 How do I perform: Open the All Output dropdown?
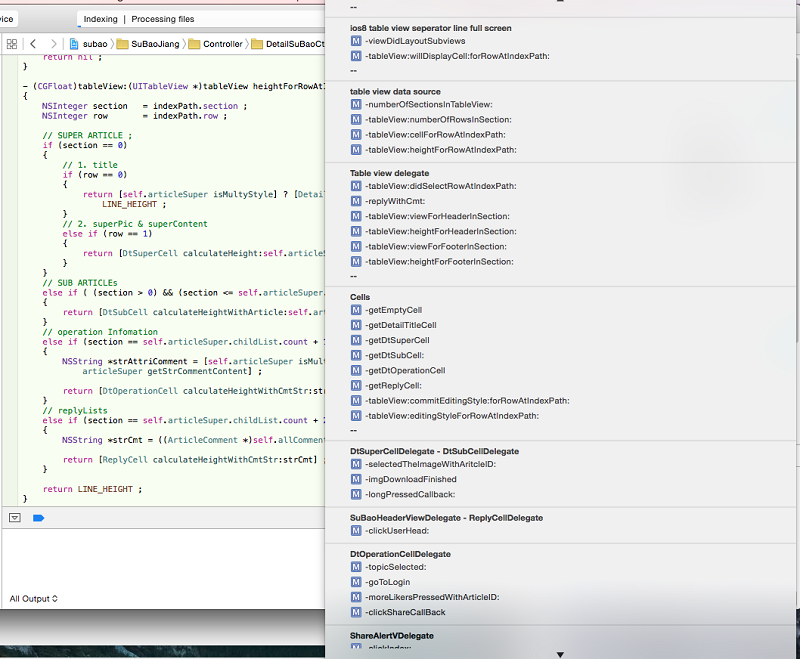pos(34,599)
